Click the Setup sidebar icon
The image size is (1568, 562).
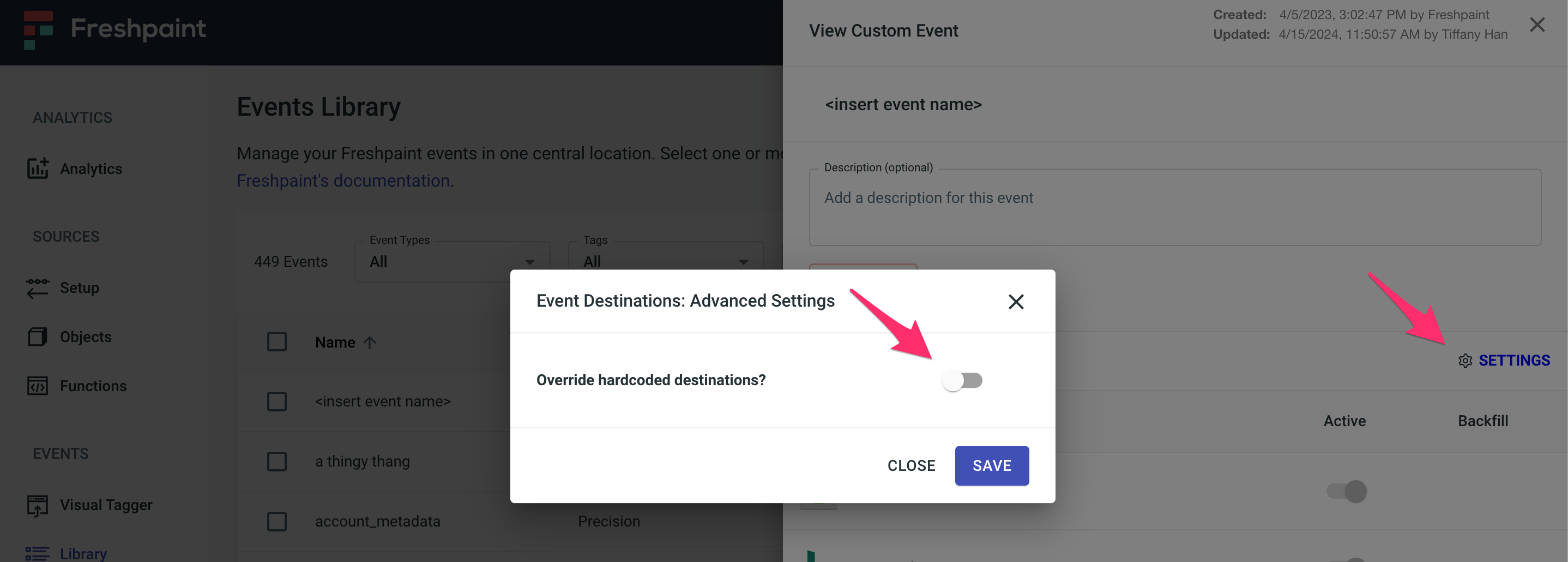(x=38, y=288)
